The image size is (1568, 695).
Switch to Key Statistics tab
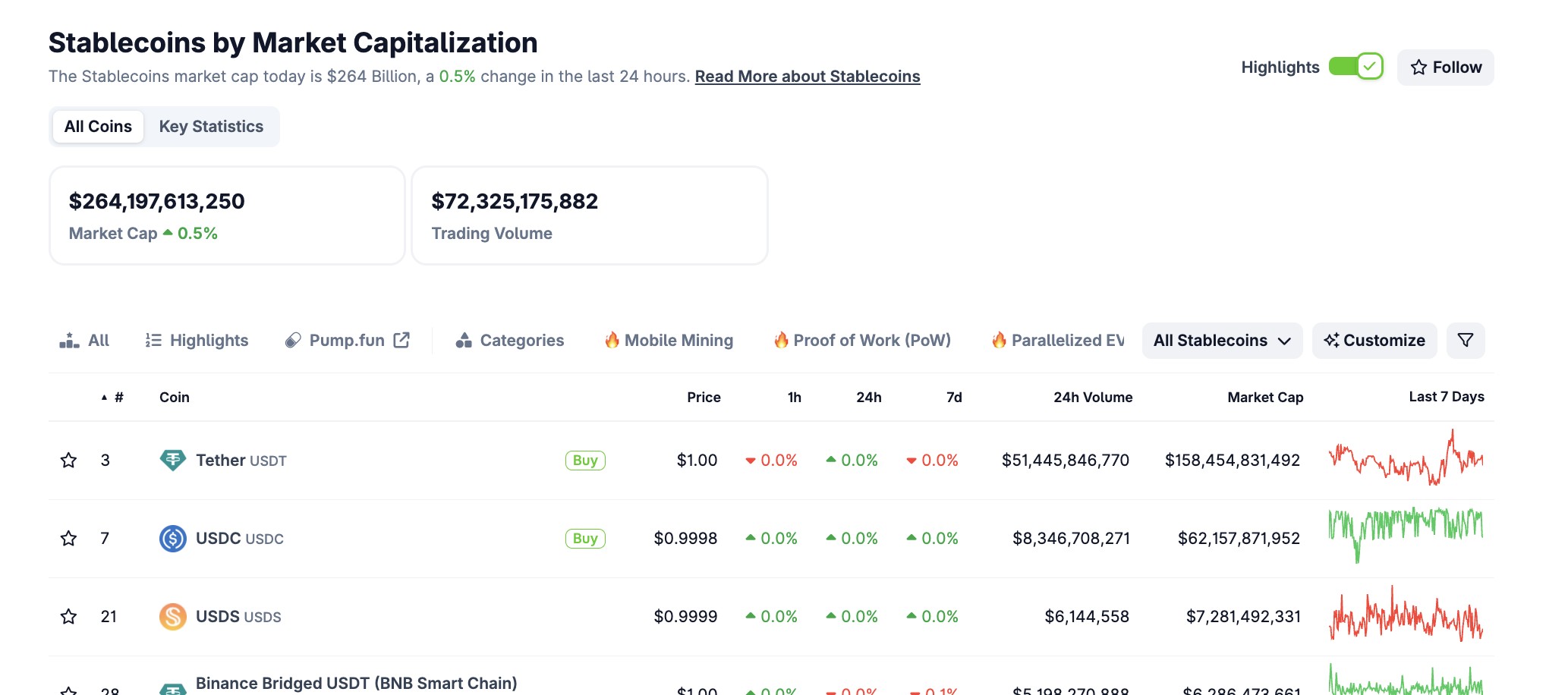pyautogui.click(x=211, y=126)
